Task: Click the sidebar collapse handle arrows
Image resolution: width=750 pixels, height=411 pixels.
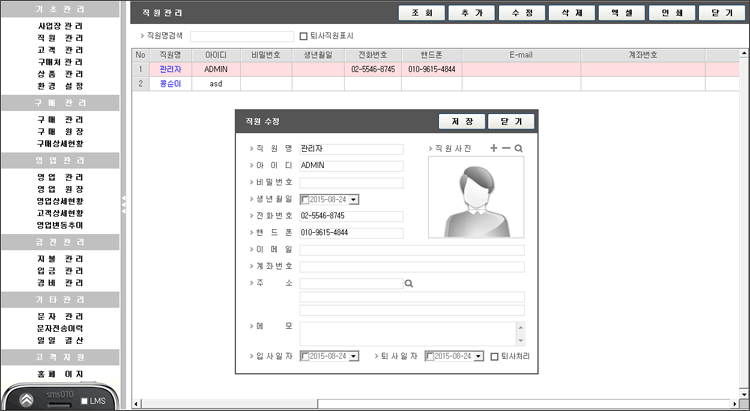Action: pyautogui.click(x=124, y=203)
